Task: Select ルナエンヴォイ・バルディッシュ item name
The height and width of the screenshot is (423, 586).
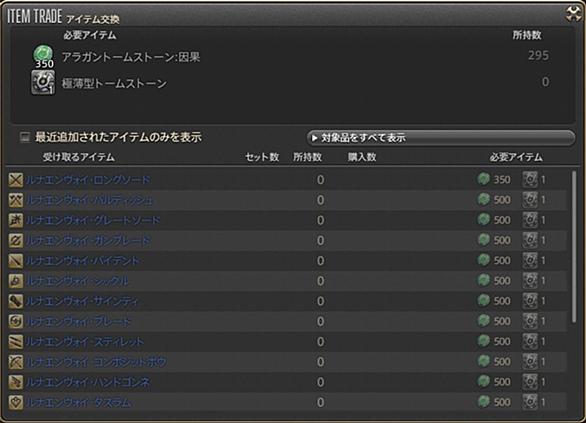Action: pyautogui.click(x=89, y=200)
